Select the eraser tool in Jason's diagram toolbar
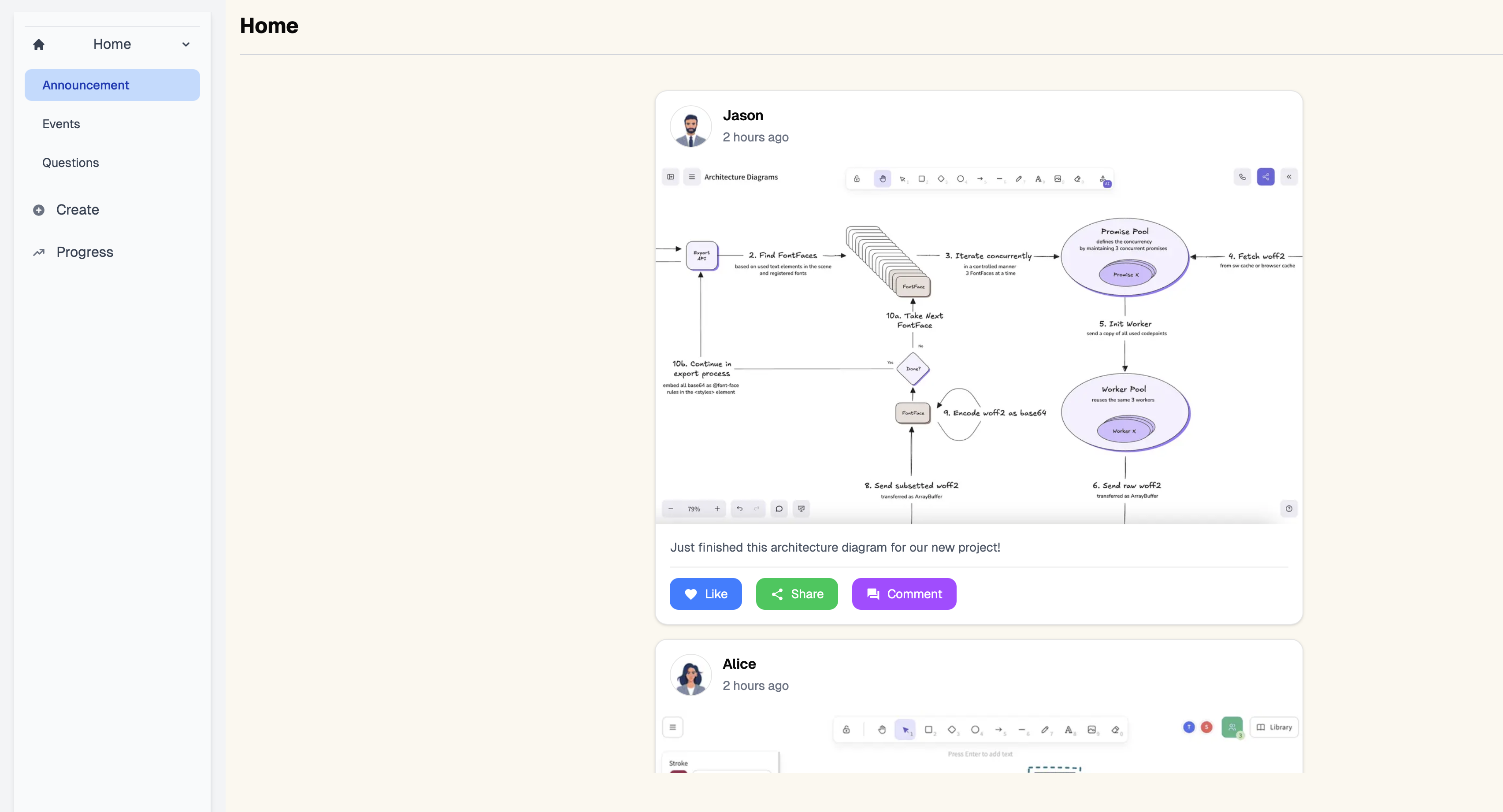 [1078, 179]
